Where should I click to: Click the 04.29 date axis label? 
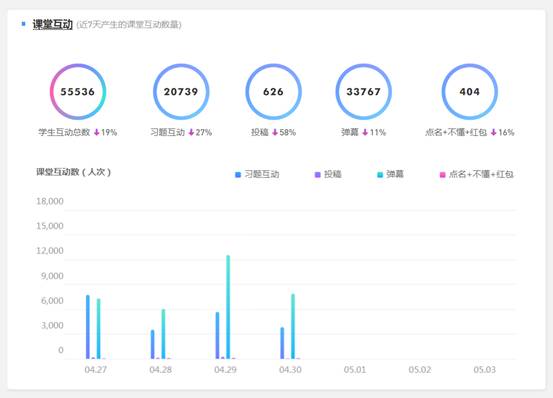[x=225, y=369]
